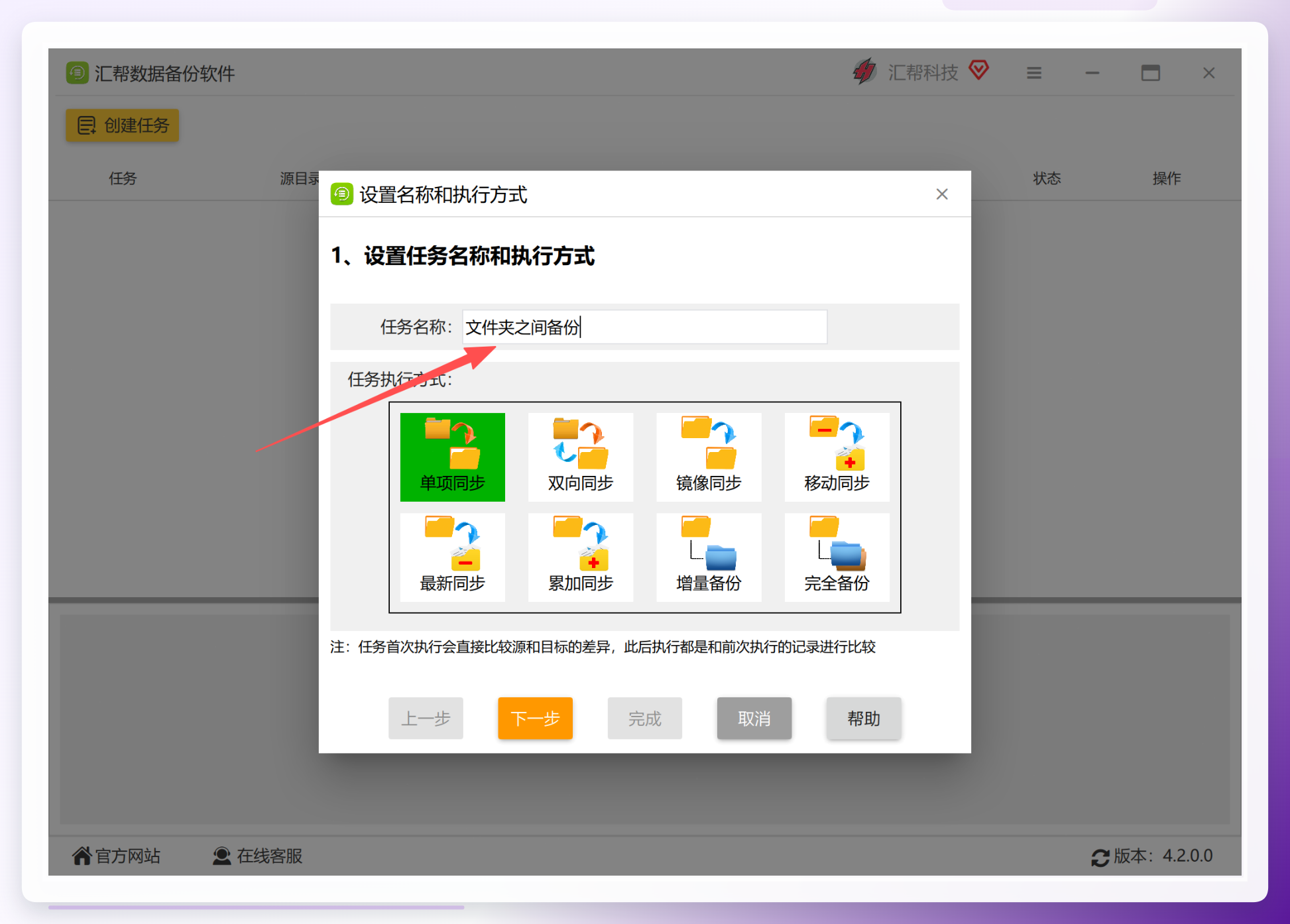Viewport: 1290px width, 924px height.
Task: Open 官方网站 link in status bar
Action: coord(117,856)
